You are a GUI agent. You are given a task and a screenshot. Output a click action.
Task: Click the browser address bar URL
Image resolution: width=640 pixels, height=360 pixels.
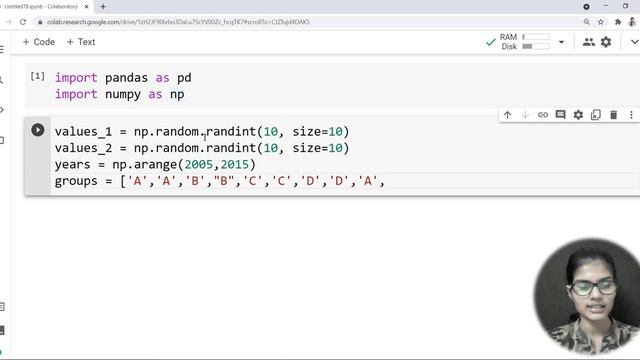[178, 22]
